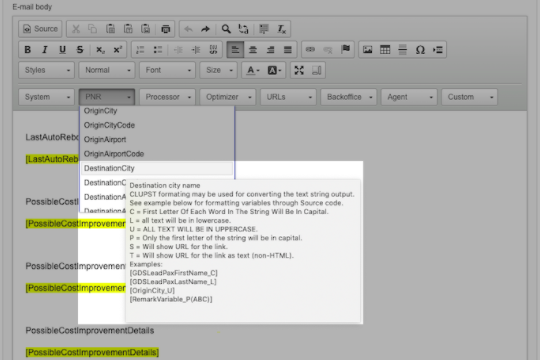This screenshot has width=540, height=360.
Task: Insert a Horizontal Line
Action: coord(403,50)
